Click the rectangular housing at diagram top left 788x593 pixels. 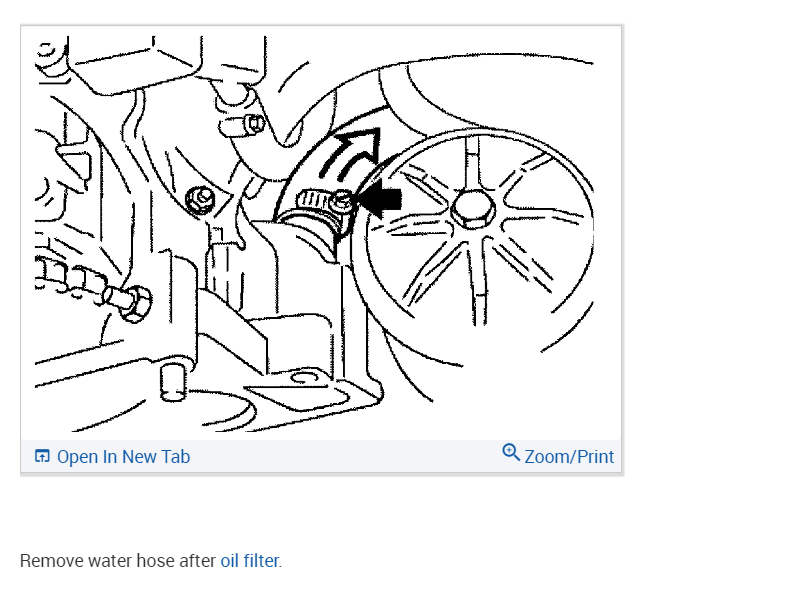click(x=135, y=64)
